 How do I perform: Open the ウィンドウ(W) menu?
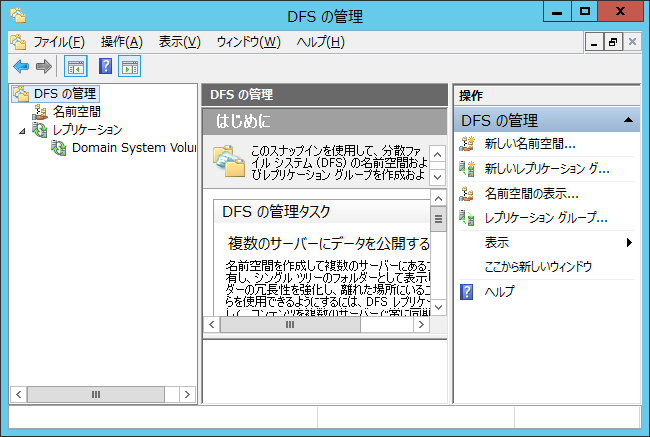coord(249,42)
